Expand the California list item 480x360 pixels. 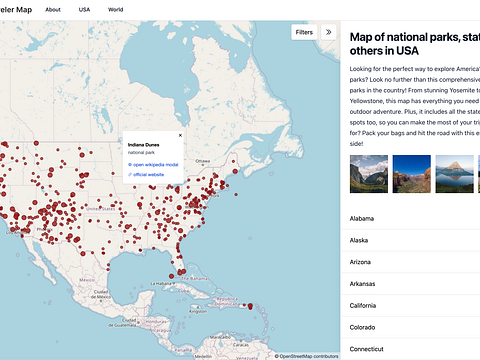[411, 306]
